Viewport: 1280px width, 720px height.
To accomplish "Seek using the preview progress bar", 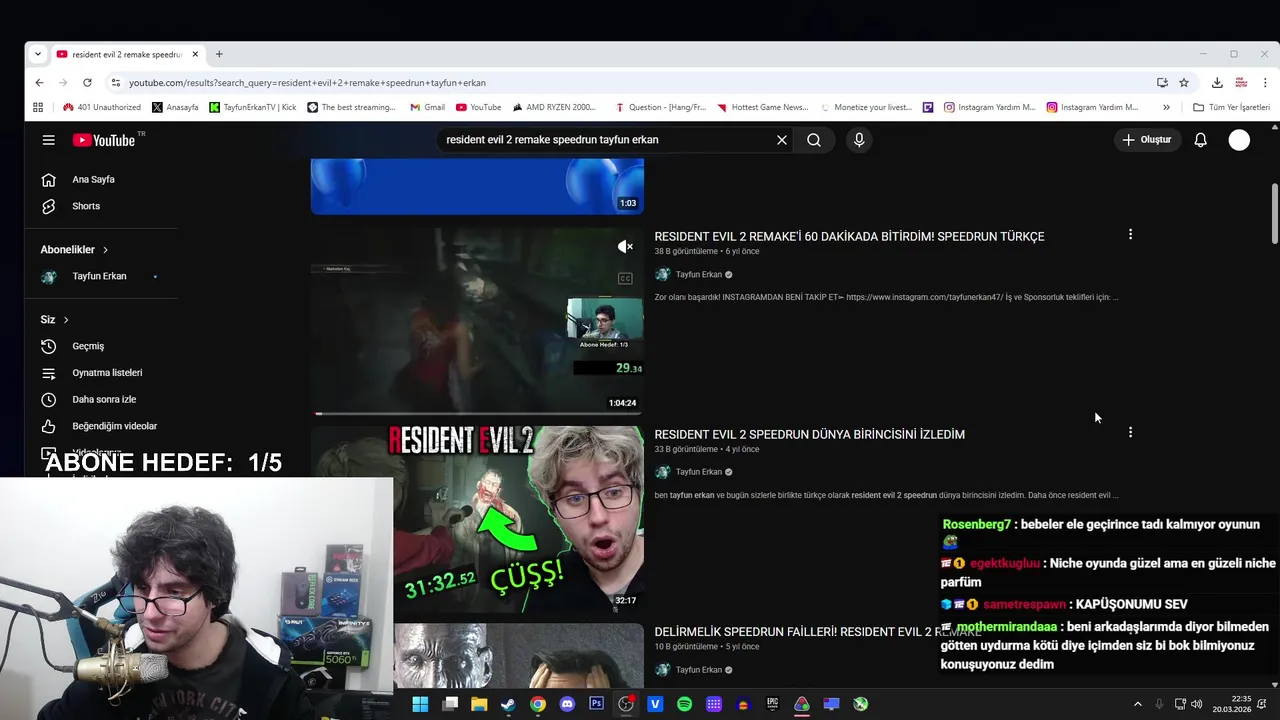I will [477, 413].
